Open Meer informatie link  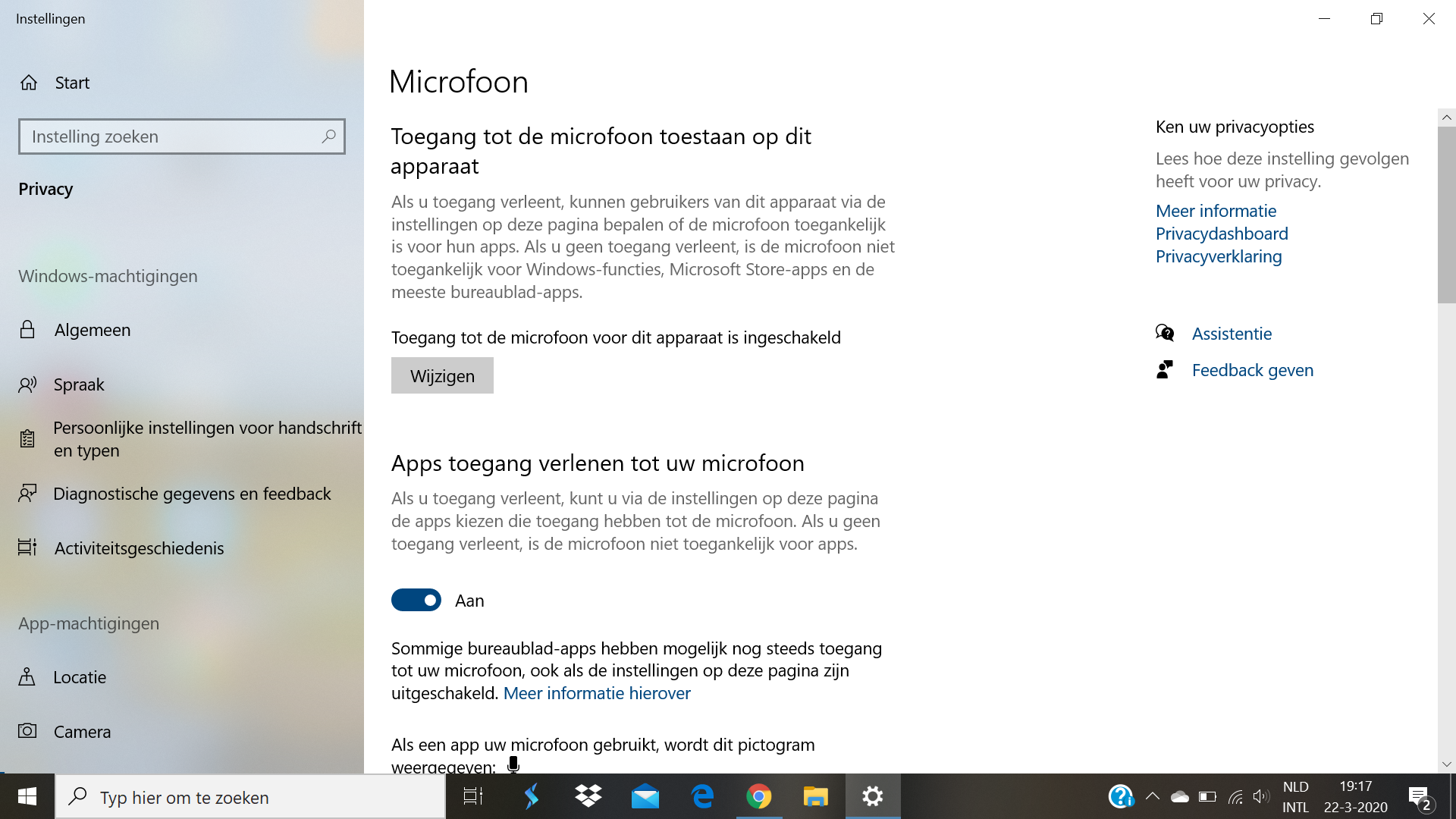pos(1216,211)
